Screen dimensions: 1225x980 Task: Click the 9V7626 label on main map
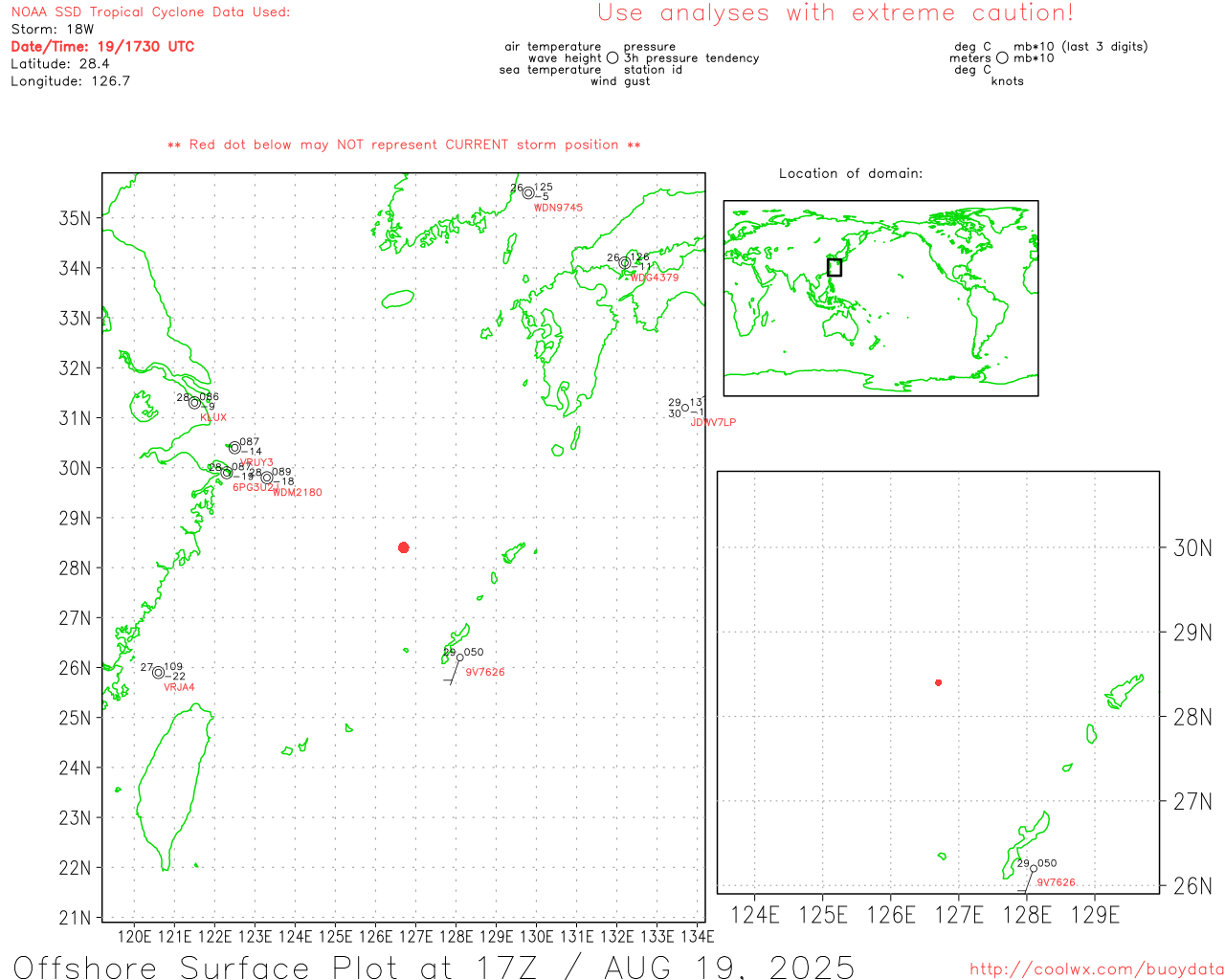pos(485,673)
